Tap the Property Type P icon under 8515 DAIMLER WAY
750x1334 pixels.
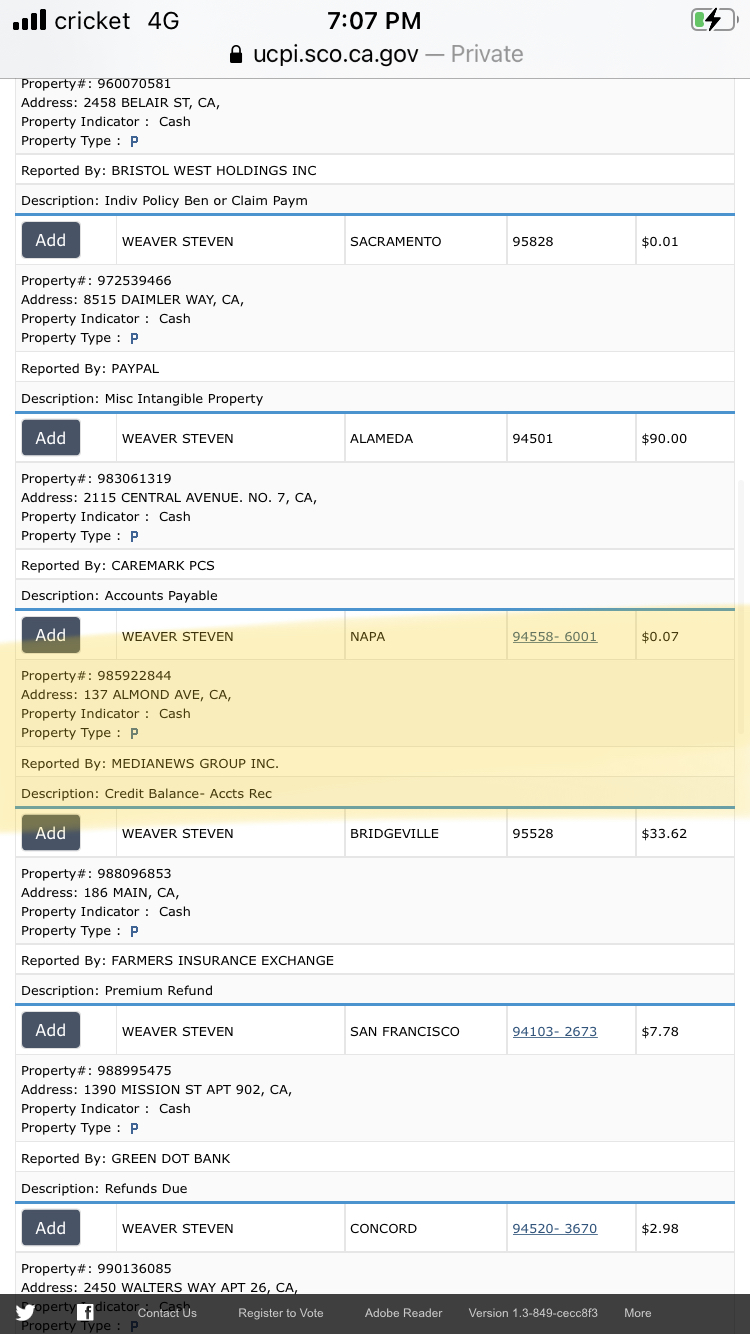click(x=134, y=339)
